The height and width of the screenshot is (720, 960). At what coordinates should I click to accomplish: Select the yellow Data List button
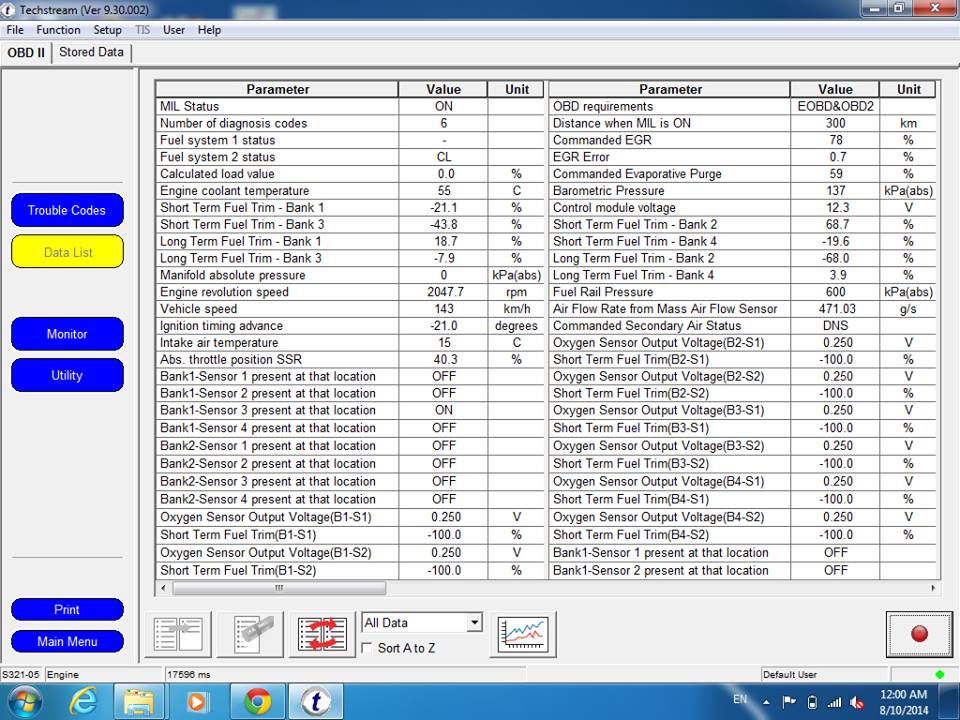click(67, 252)
